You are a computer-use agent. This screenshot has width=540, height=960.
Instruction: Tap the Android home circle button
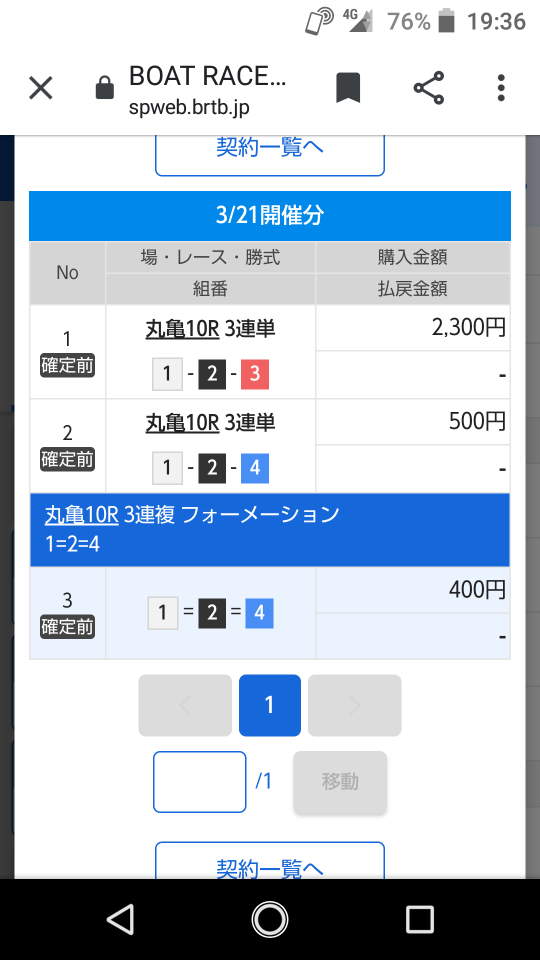269,919
